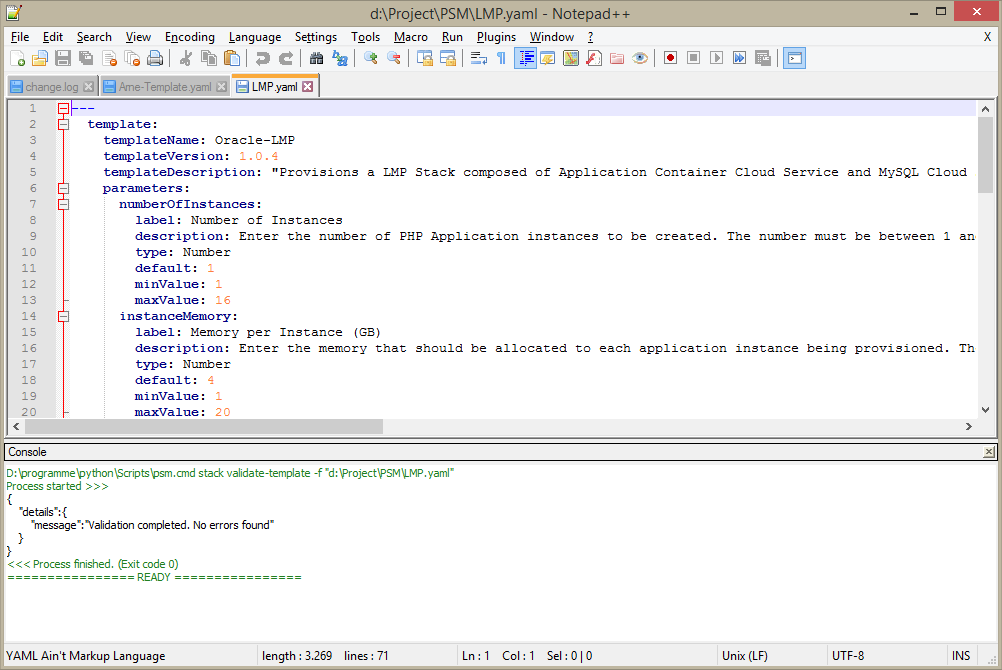Close the document with the menu bar X
The height and width of the screenshot is (670, 1002).
(987, 37)
